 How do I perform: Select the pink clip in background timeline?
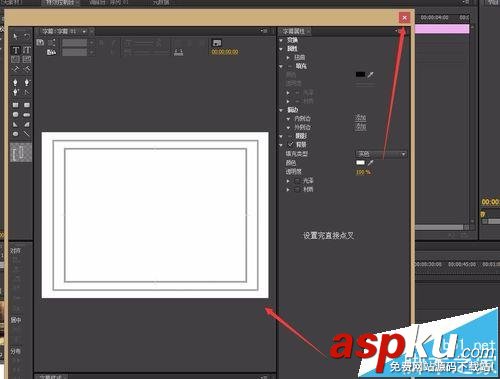pos(442,29)
